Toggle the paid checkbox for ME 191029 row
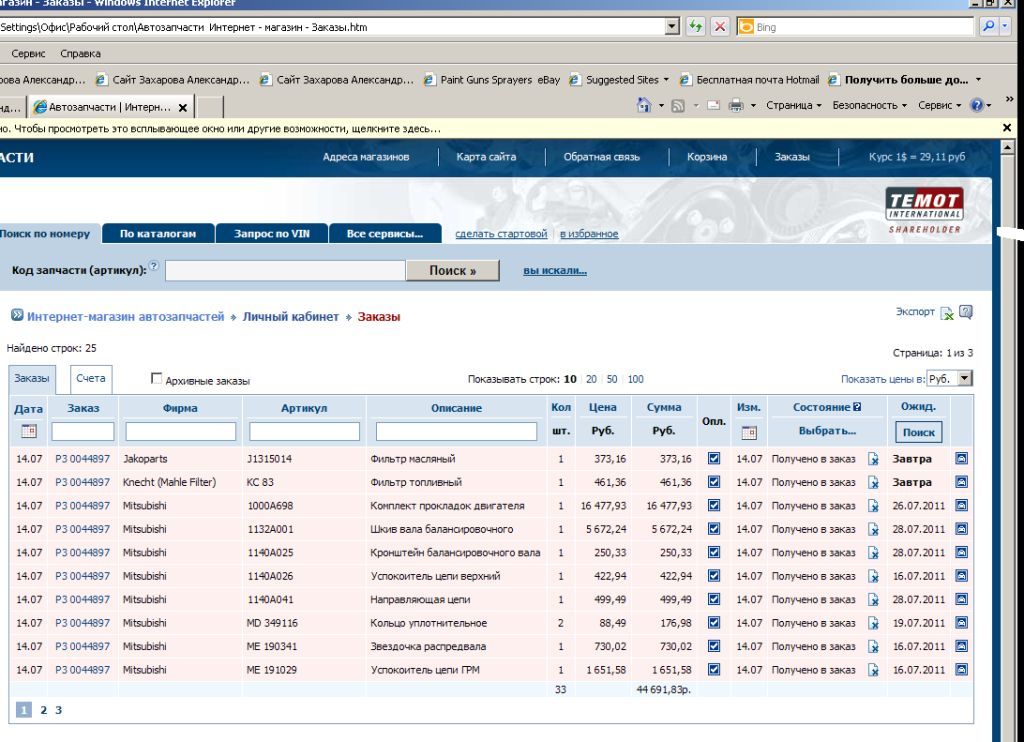Image resolution: width=1024 pixels, height=742 pixels. coord(714,670)
